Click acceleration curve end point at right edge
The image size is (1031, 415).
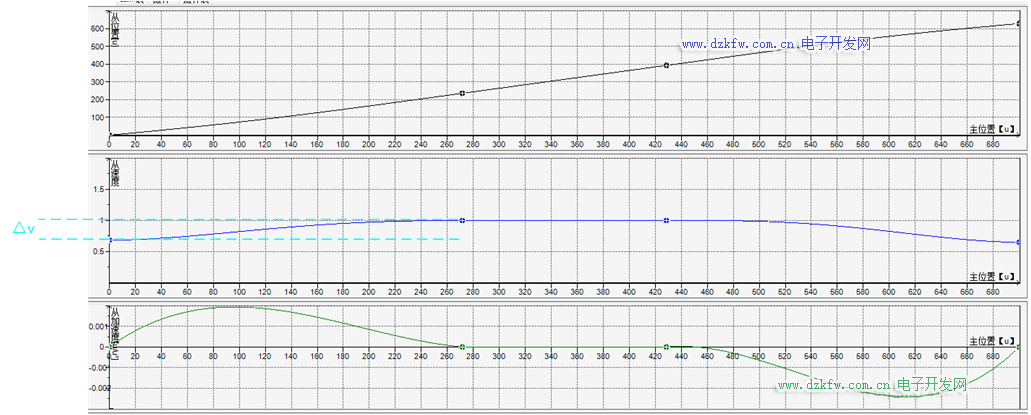pyautogui.click(x=1018, y=347)
